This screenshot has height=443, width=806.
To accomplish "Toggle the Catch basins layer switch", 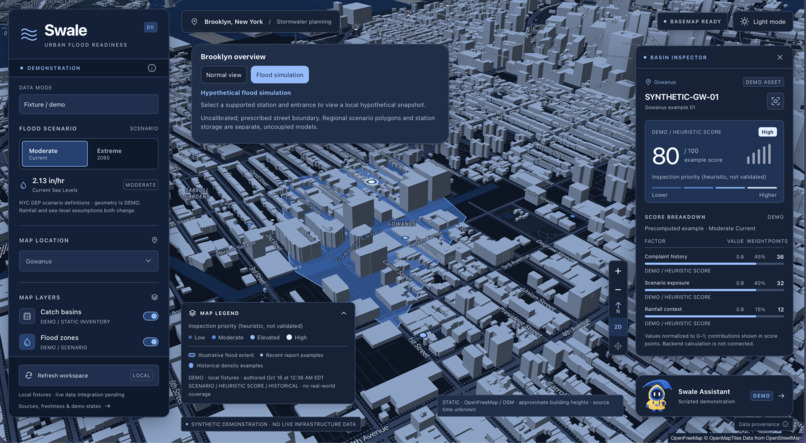I will [x=151, y=316].
